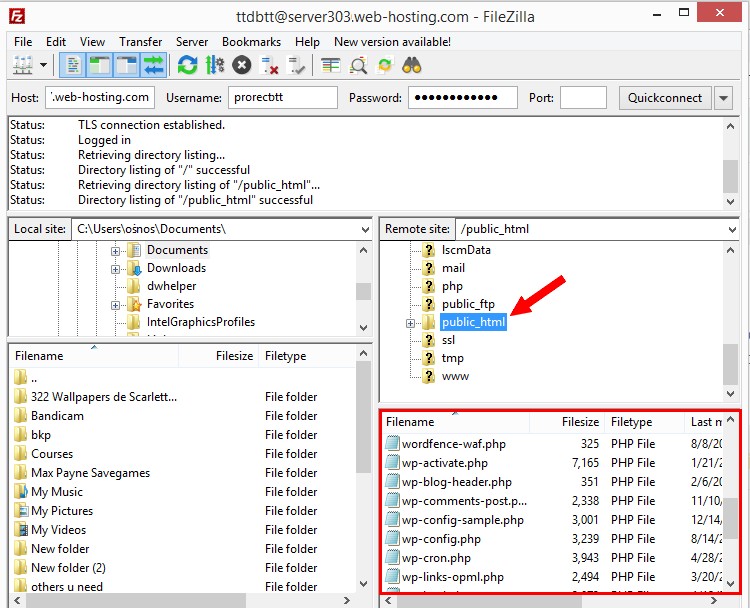Expand the public_html remote node
750x608 pixels.
coord(410,323)
